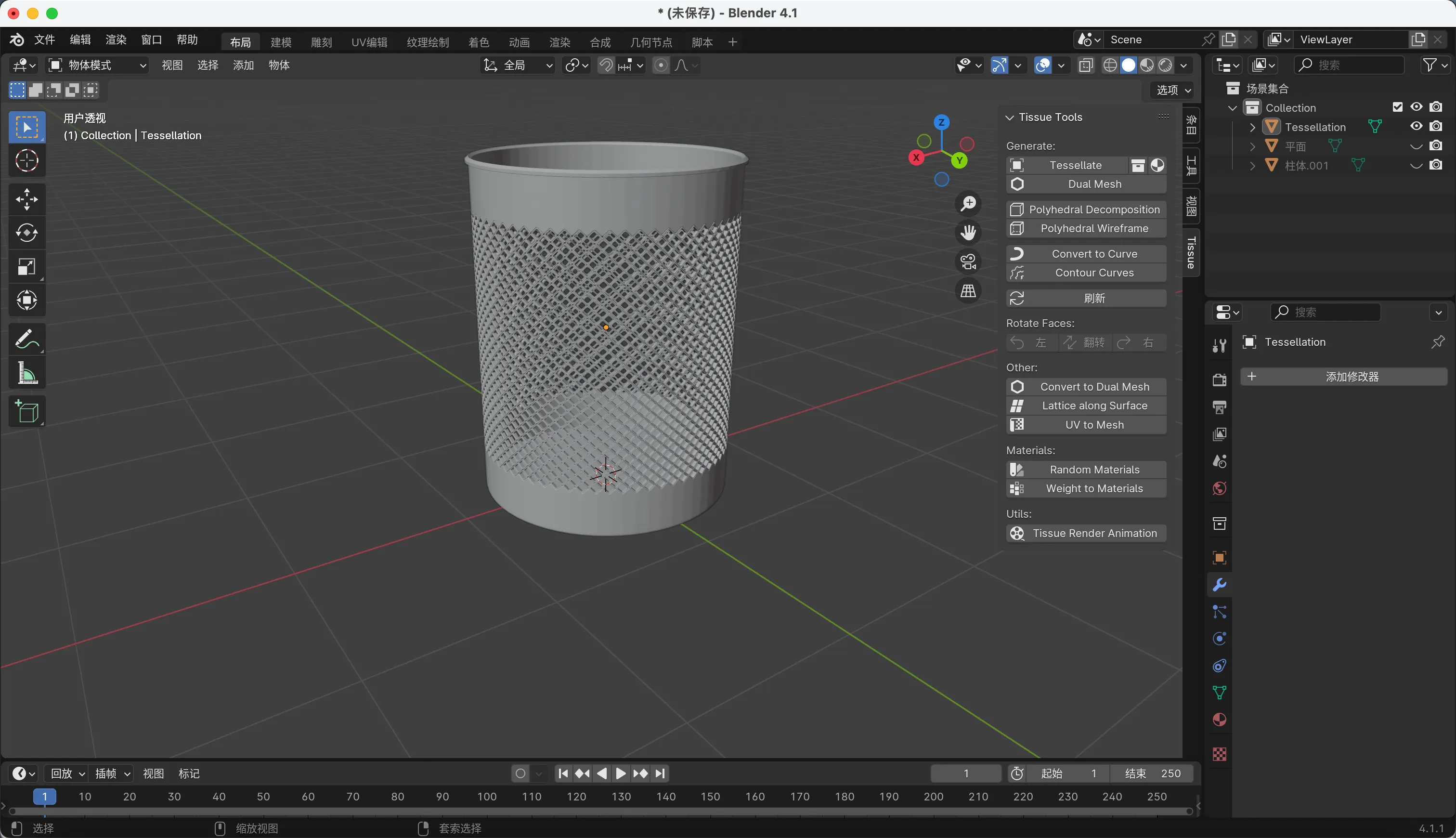Toggle snapping magnet in header
The width and height of the screenshot is (1456, 838).
605,65
